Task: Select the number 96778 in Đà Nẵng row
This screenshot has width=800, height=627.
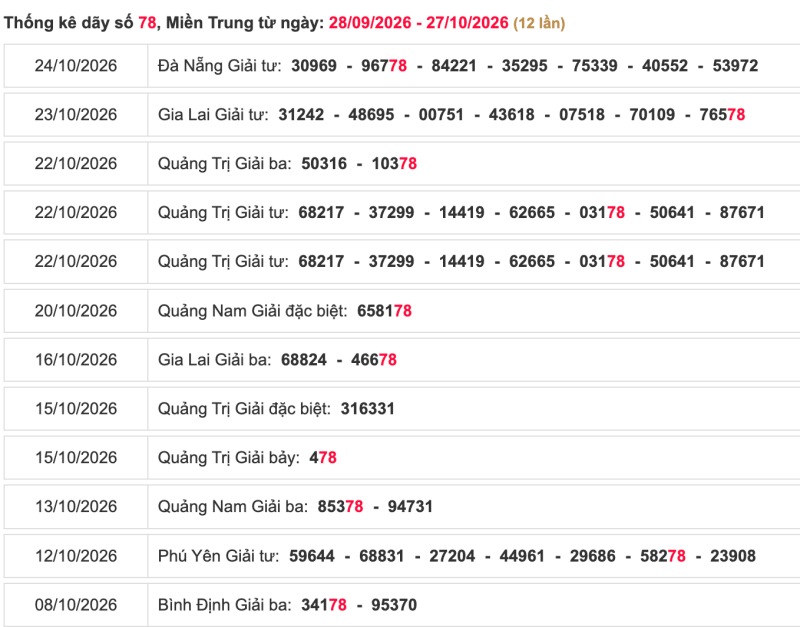Action: pos(384,66)
